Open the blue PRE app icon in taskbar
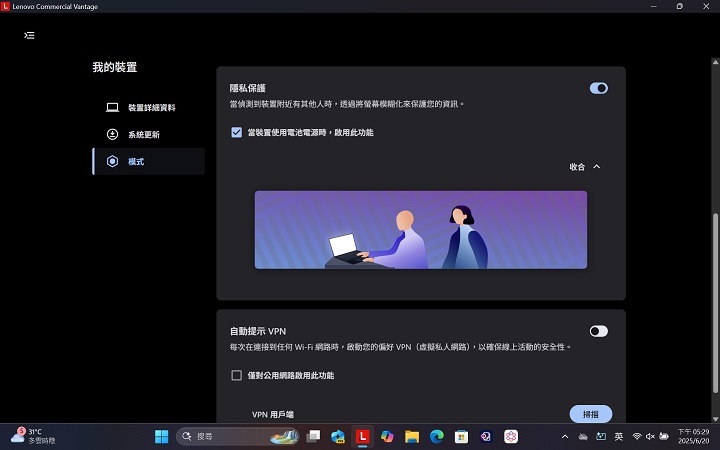This screenshot has height=450, width=720. pos(338,436)
